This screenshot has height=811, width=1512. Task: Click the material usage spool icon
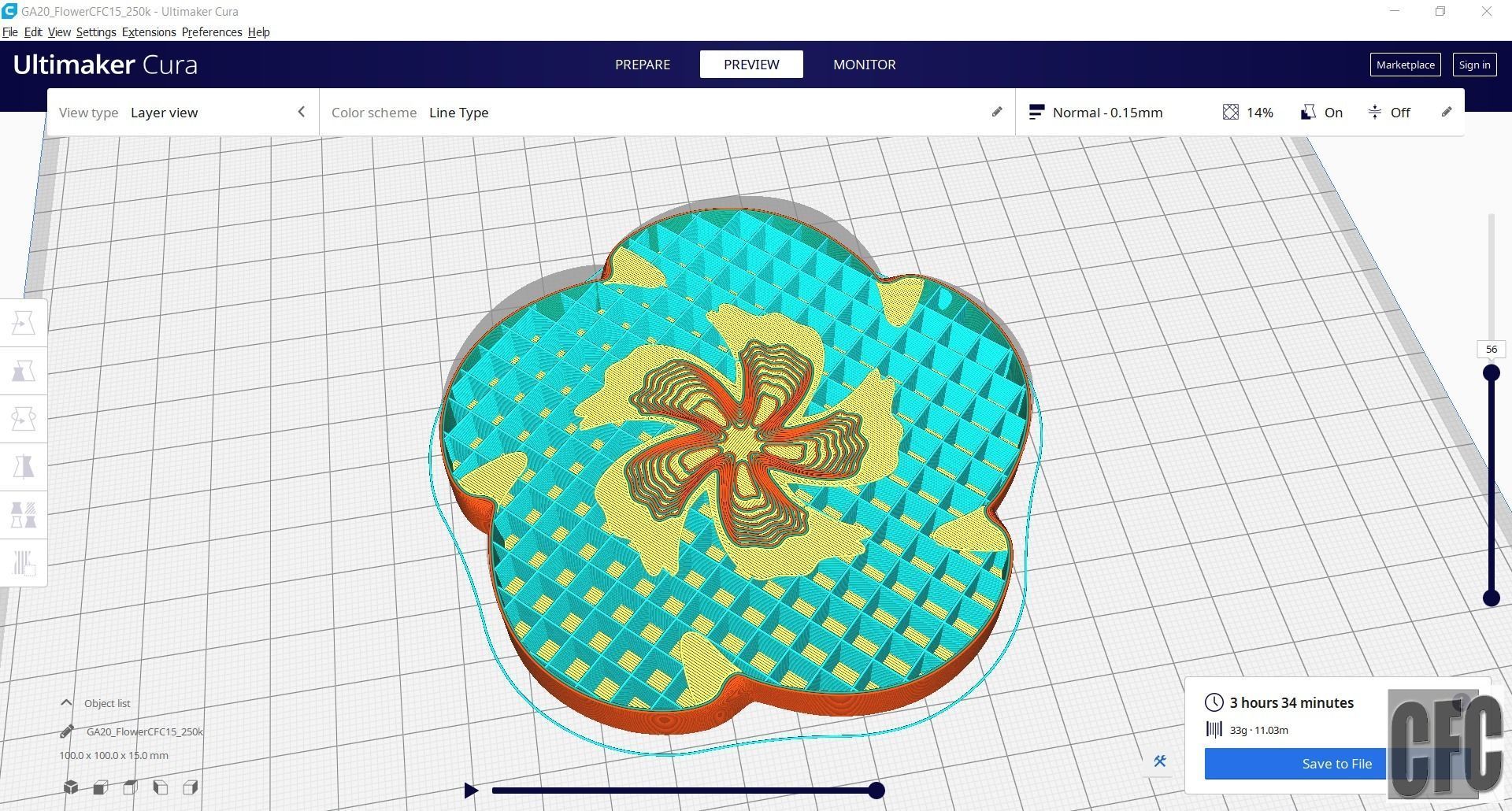click(1214, 730)
